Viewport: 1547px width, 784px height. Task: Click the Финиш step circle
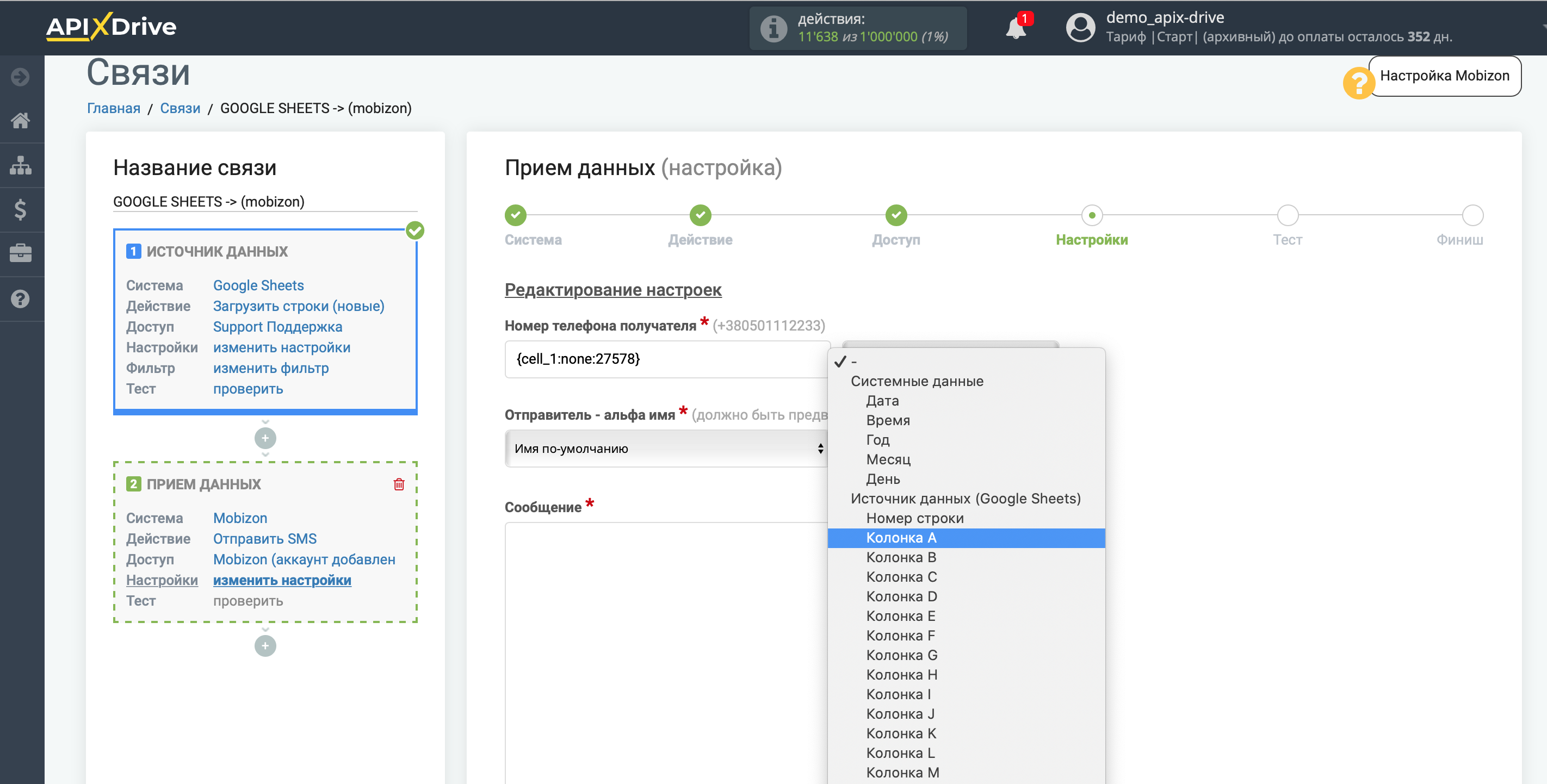pyautogui.click(x=1472, y=215)
